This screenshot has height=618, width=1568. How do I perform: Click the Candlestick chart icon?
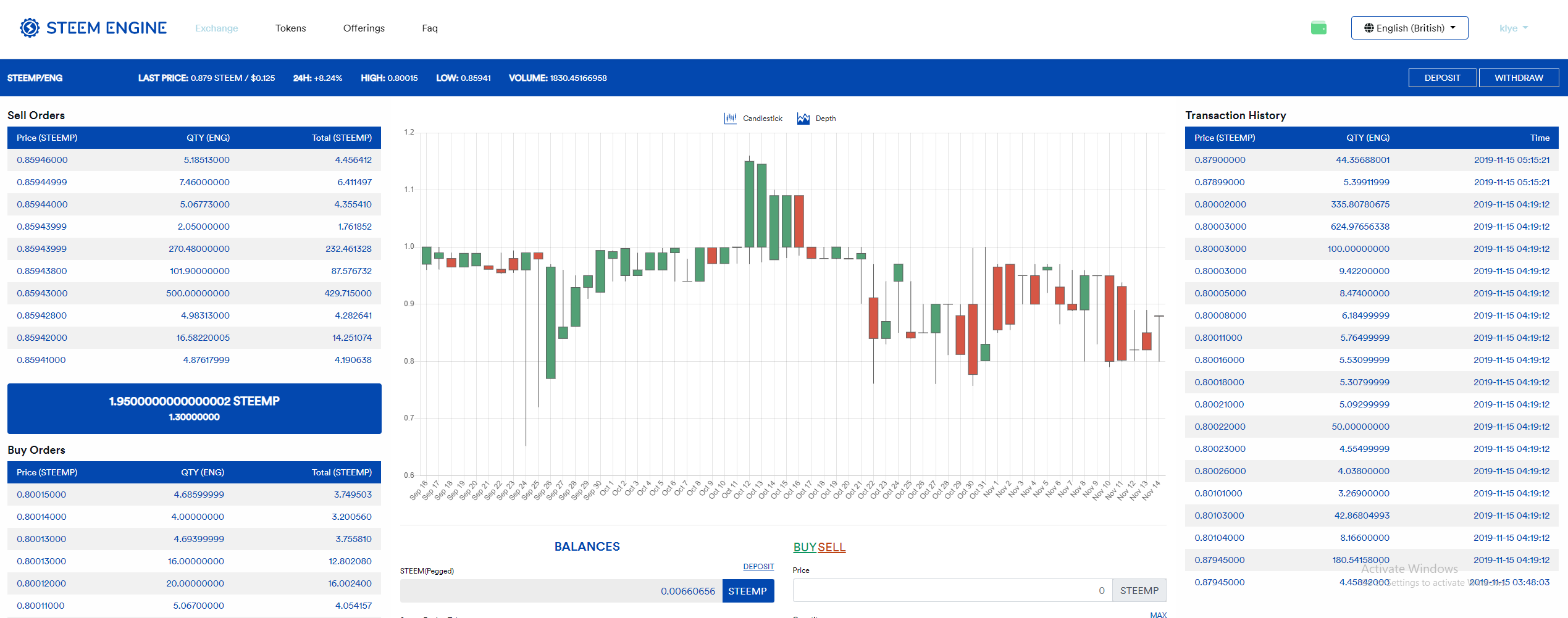(730, 119)
